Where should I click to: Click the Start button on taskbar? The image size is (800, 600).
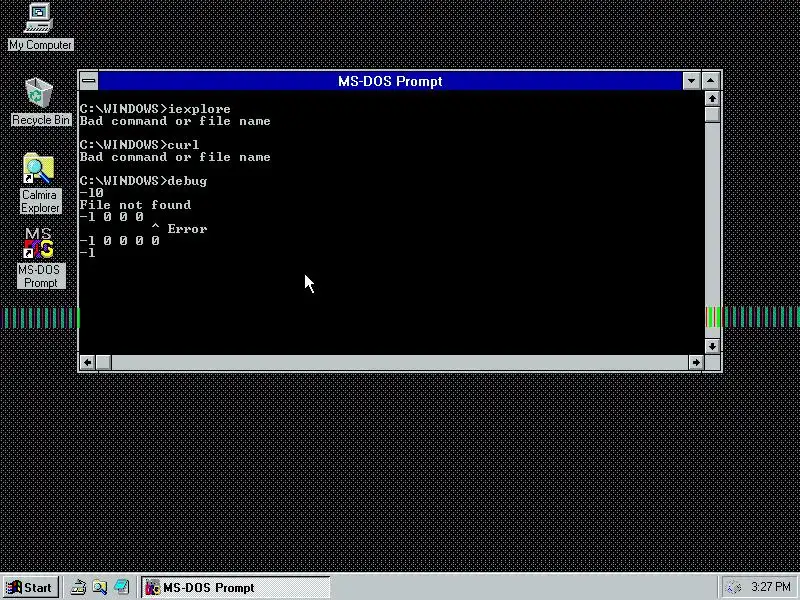pyautogui.click(x=30, y=587)
